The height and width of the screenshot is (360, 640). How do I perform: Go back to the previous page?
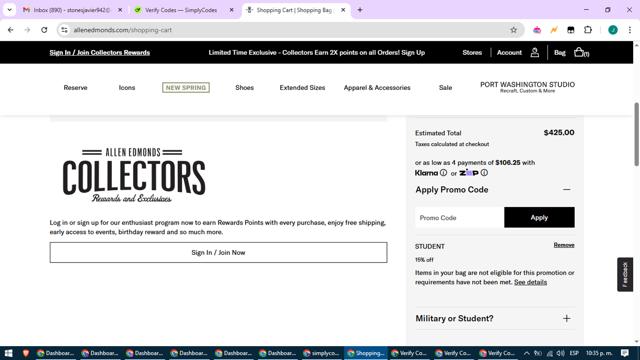pos(11,30)
